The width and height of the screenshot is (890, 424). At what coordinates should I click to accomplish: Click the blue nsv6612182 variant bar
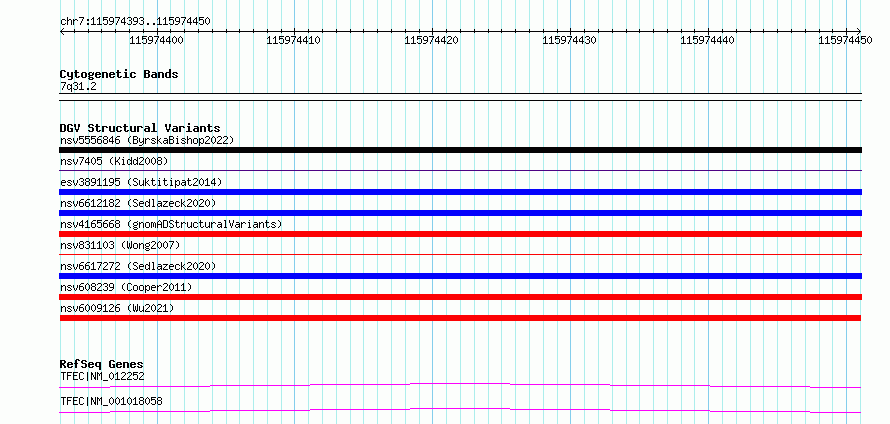[x=460, y=213]
